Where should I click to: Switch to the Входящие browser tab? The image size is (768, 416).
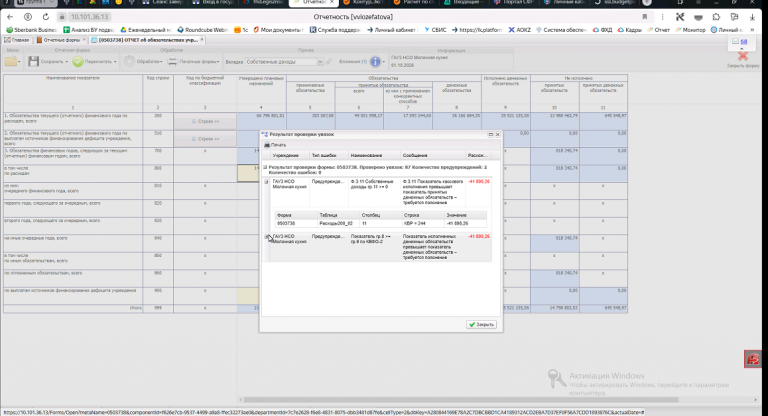tap(464, 3)
